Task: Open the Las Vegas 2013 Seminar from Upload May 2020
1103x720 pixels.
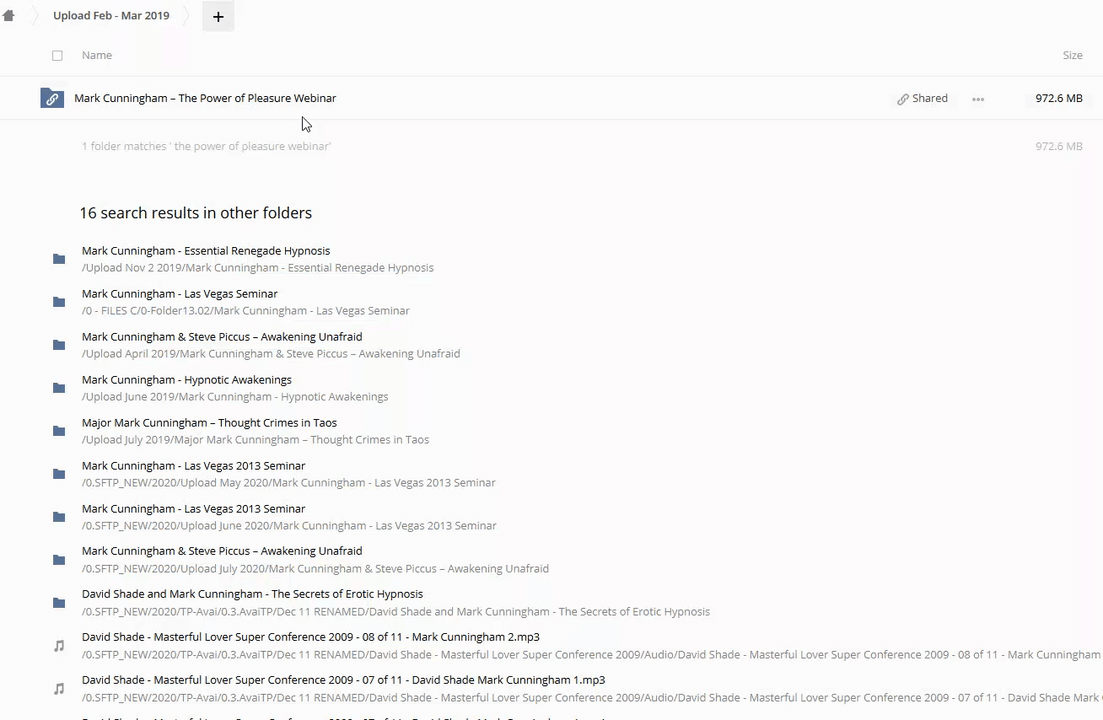Action: (194, 466)
